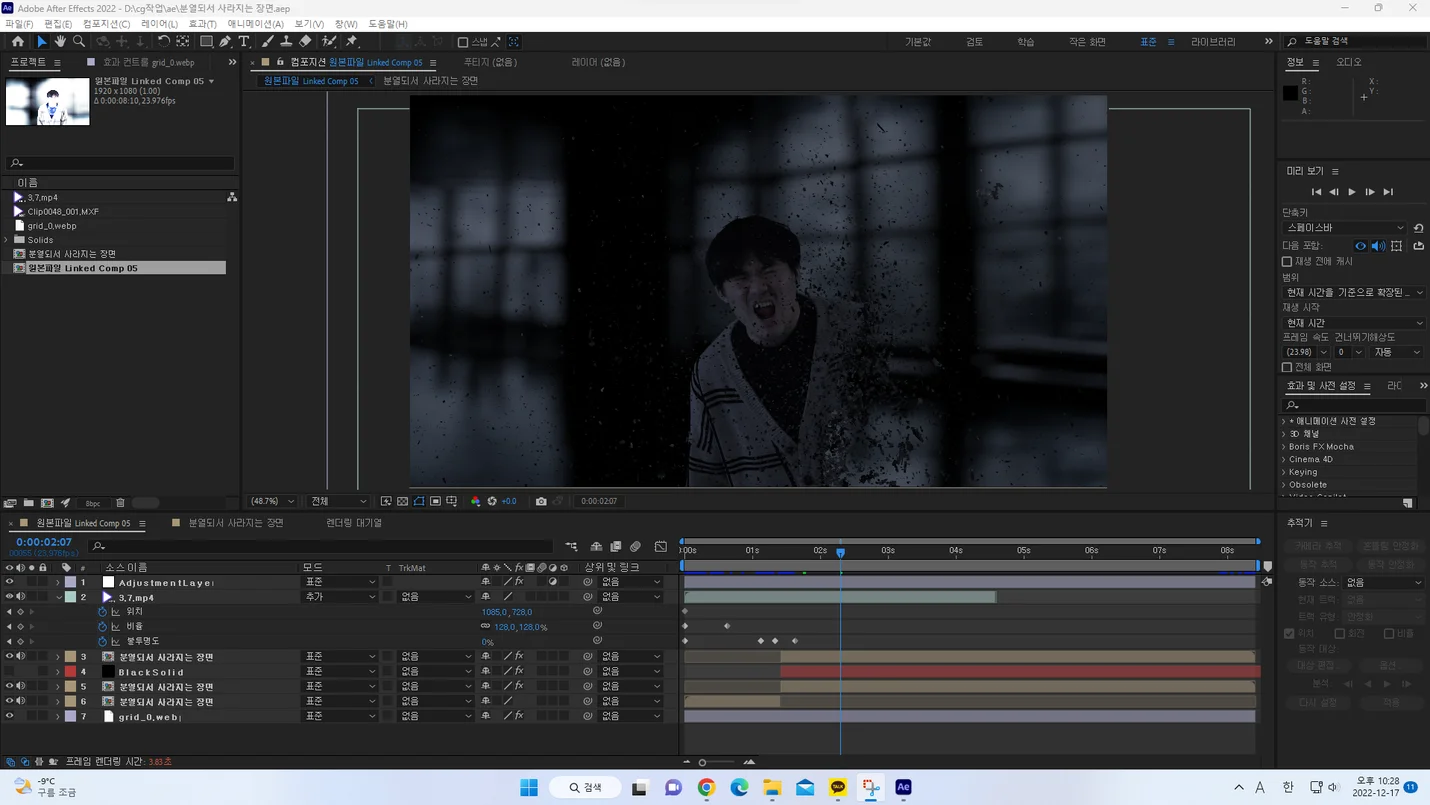Image resolution: width=1430 pixels, height=805 pixels.
Task: Open blend mode dropdown for 3,7.mp4 layer
Action: pyautogui.click(x=340, y=597)
